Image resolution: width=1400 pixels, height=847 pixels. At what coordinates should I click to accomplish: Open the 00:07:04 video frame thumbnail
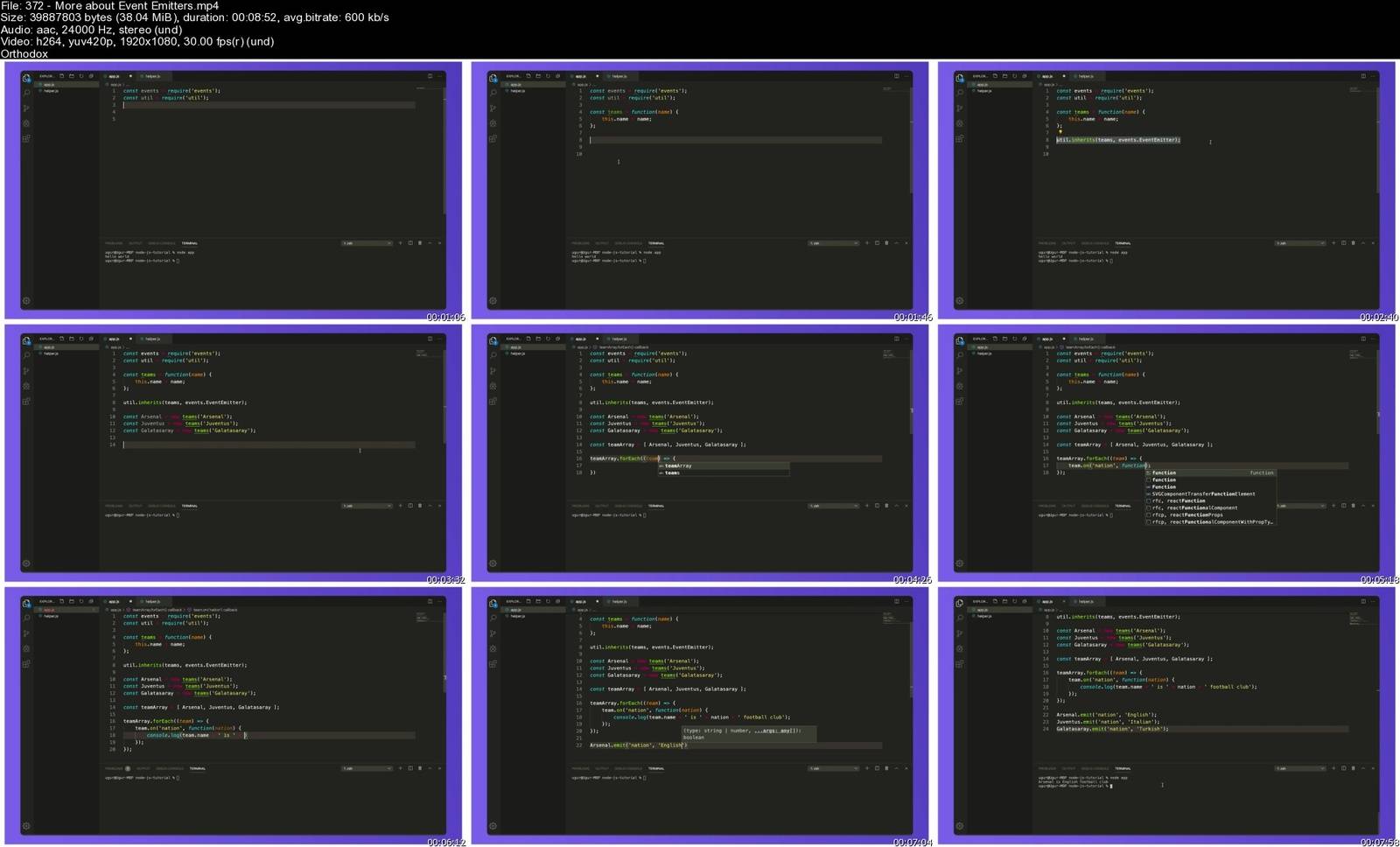coord(700,715)
